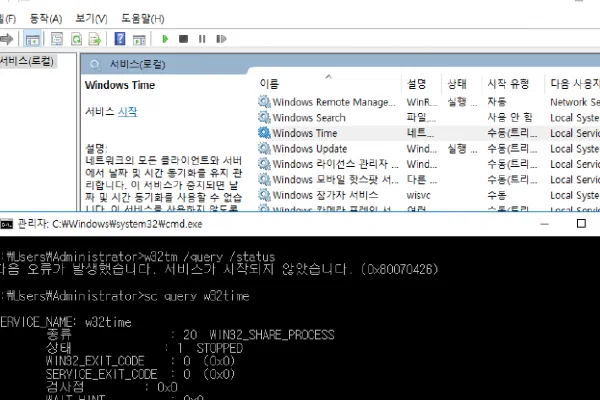Click the Network Se... logon cell

pos(575,102)
